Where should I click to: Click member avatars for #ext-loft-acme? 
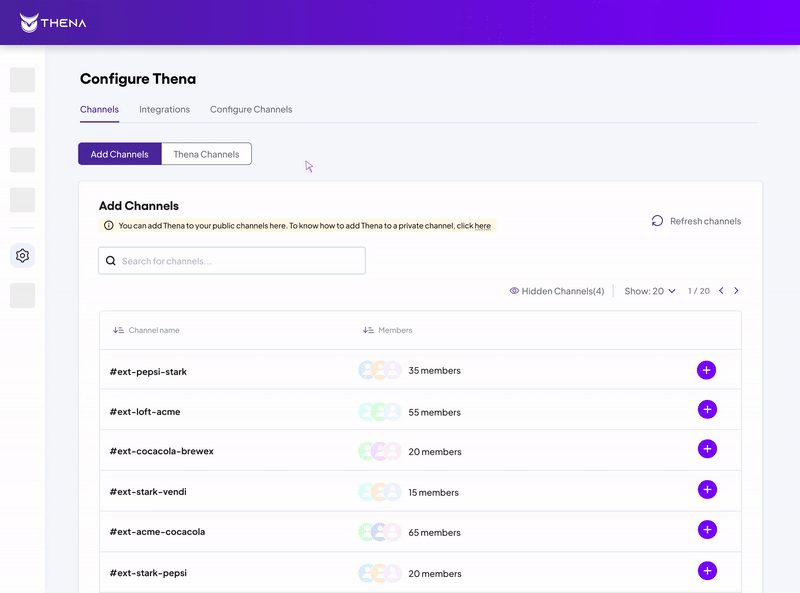[x=380, y=411]
